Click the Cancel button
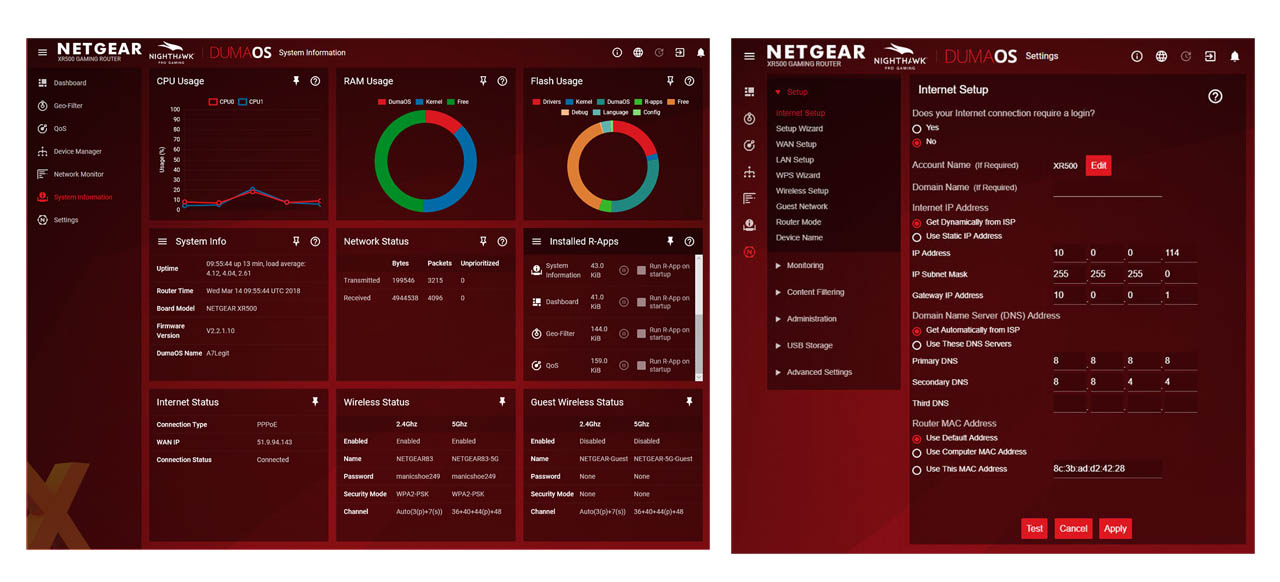The image size is (1280, 582). pos(1073,528)
